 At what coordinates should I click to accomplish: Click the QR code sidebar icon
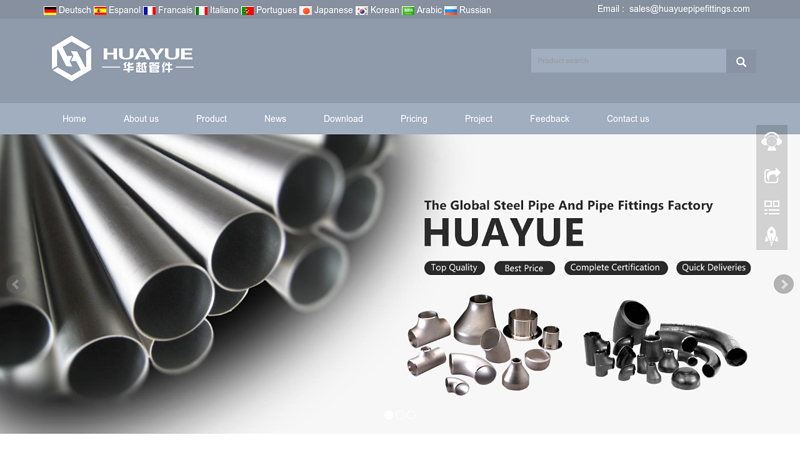pyautogui.click(x=771, y=207)
